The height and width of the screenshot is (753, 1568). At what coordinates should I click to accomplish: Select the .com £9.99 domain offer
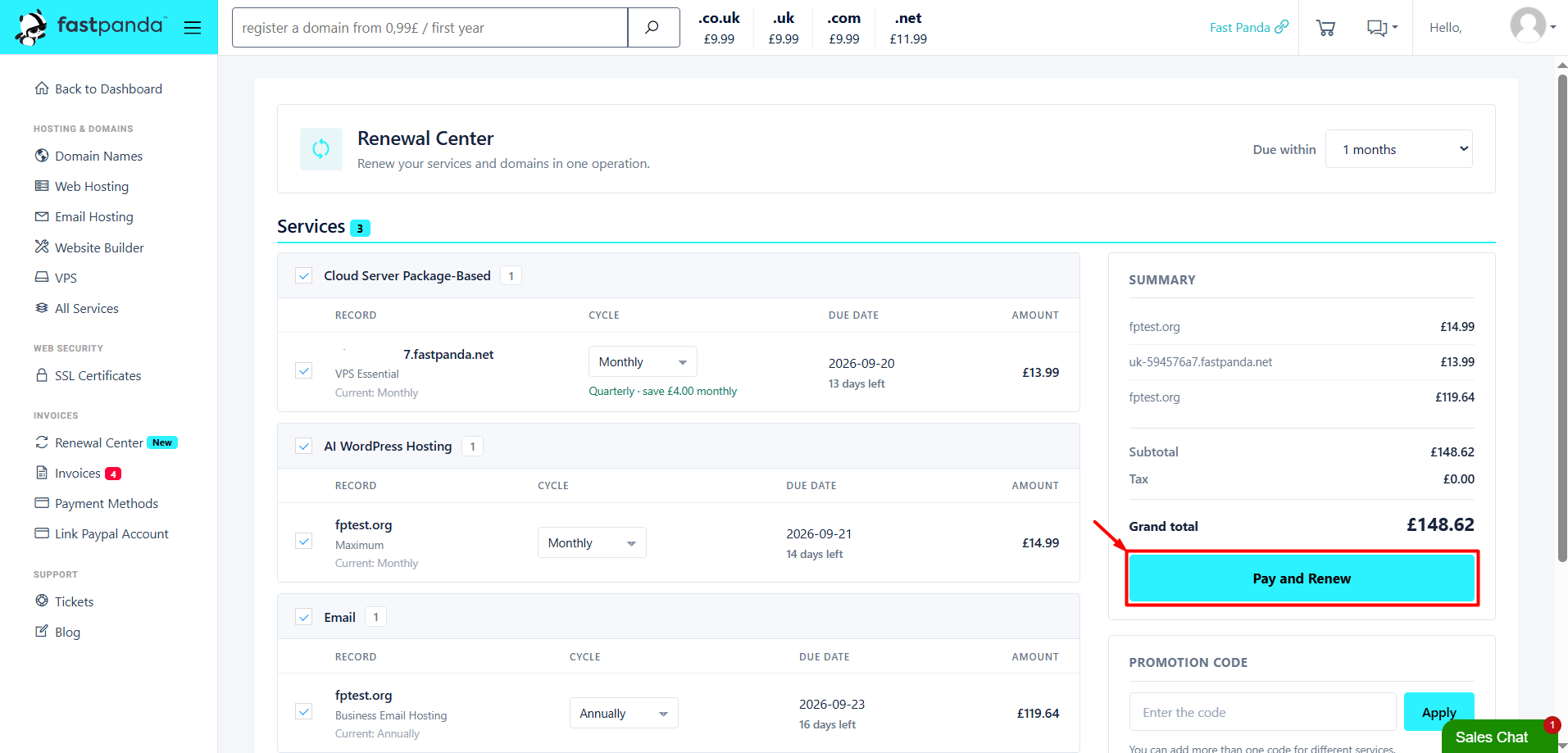tap(844, 28)
